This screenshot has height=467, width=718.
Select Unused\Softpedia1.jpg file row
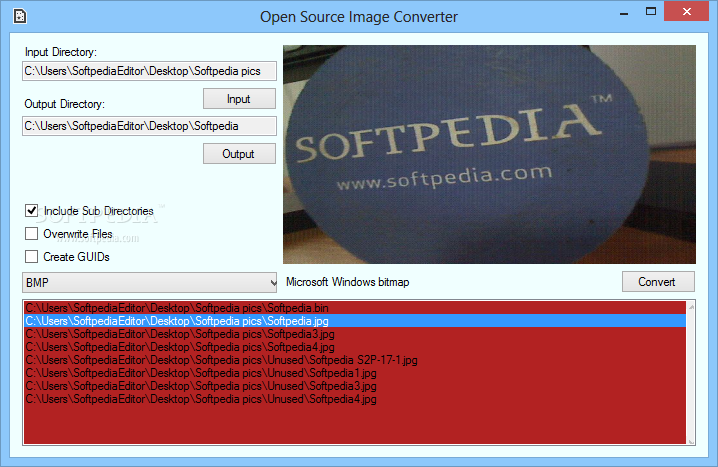pyautogui.click(x=355, y=373)
